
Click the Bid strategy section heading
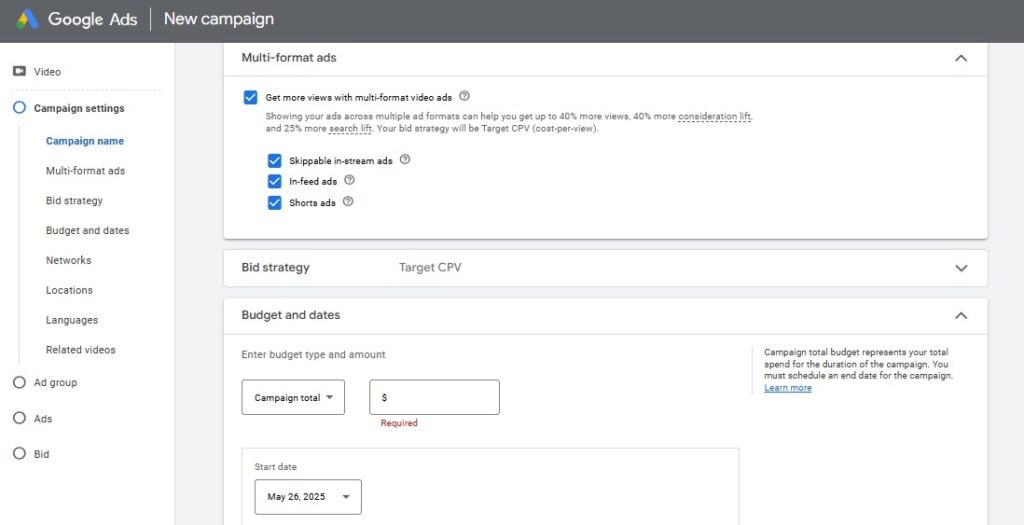point(276,268)
